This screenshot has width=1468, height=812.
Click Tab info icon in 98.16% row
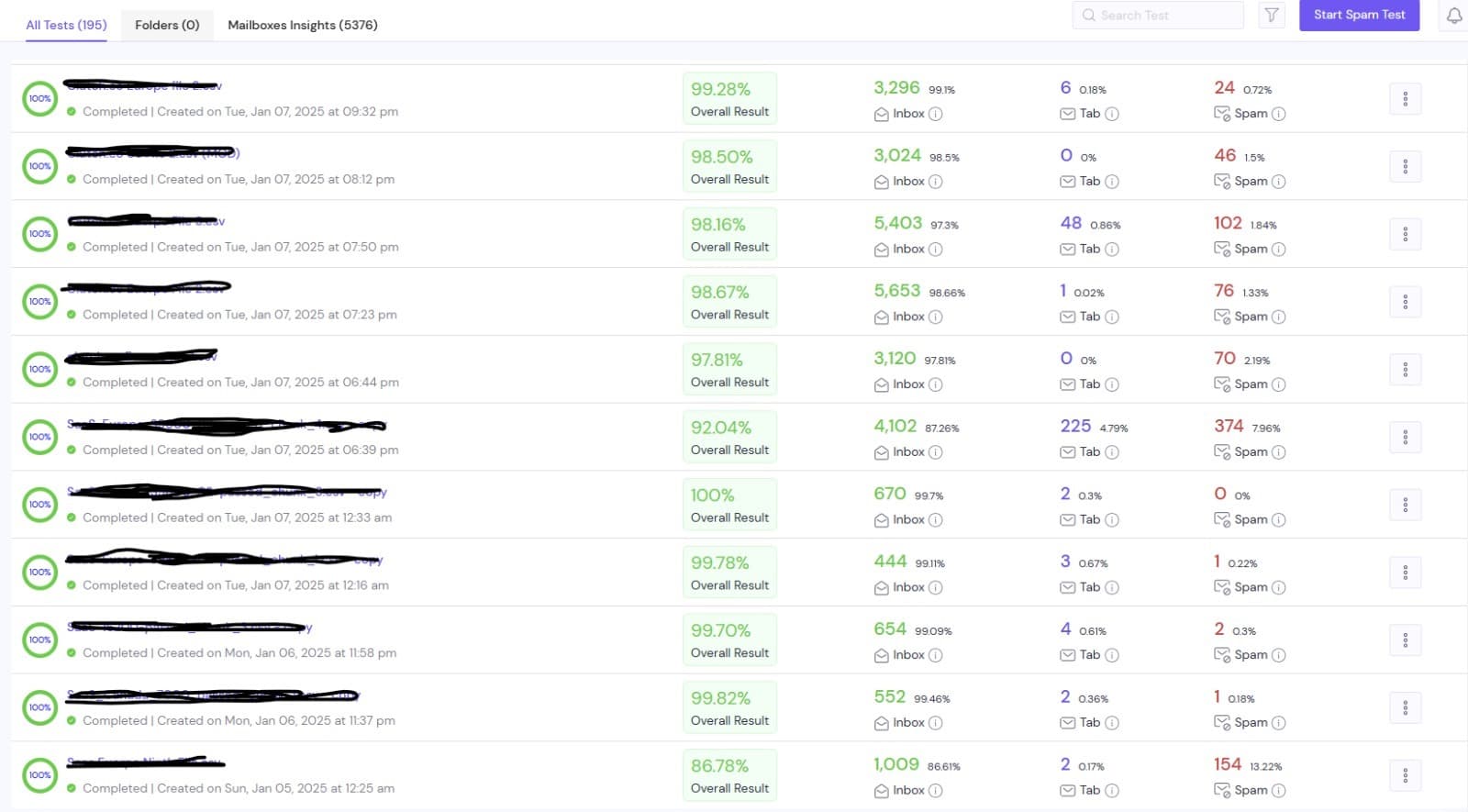tap(1111, 250)
